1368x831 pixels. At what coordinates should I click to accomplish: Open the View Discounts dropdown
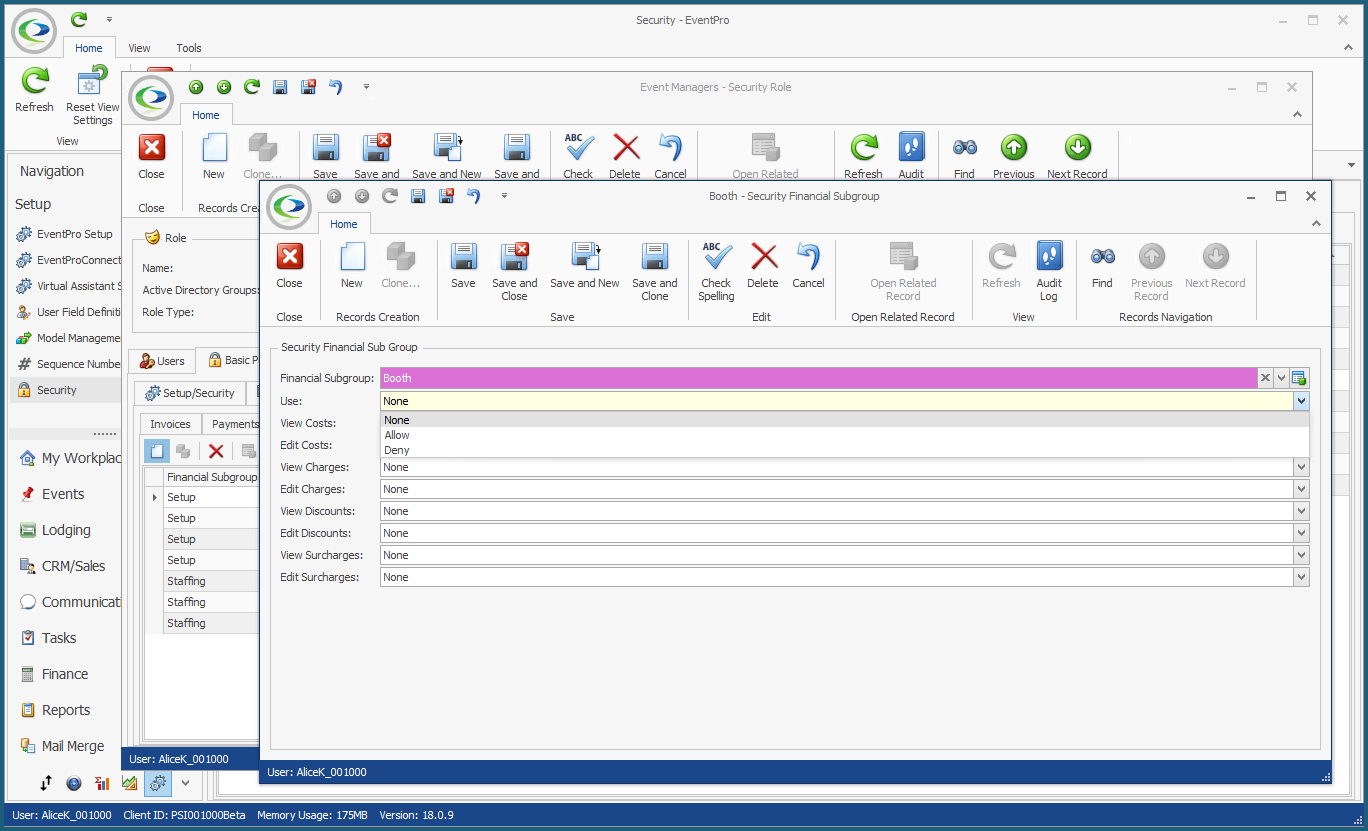coord(1301,511)
